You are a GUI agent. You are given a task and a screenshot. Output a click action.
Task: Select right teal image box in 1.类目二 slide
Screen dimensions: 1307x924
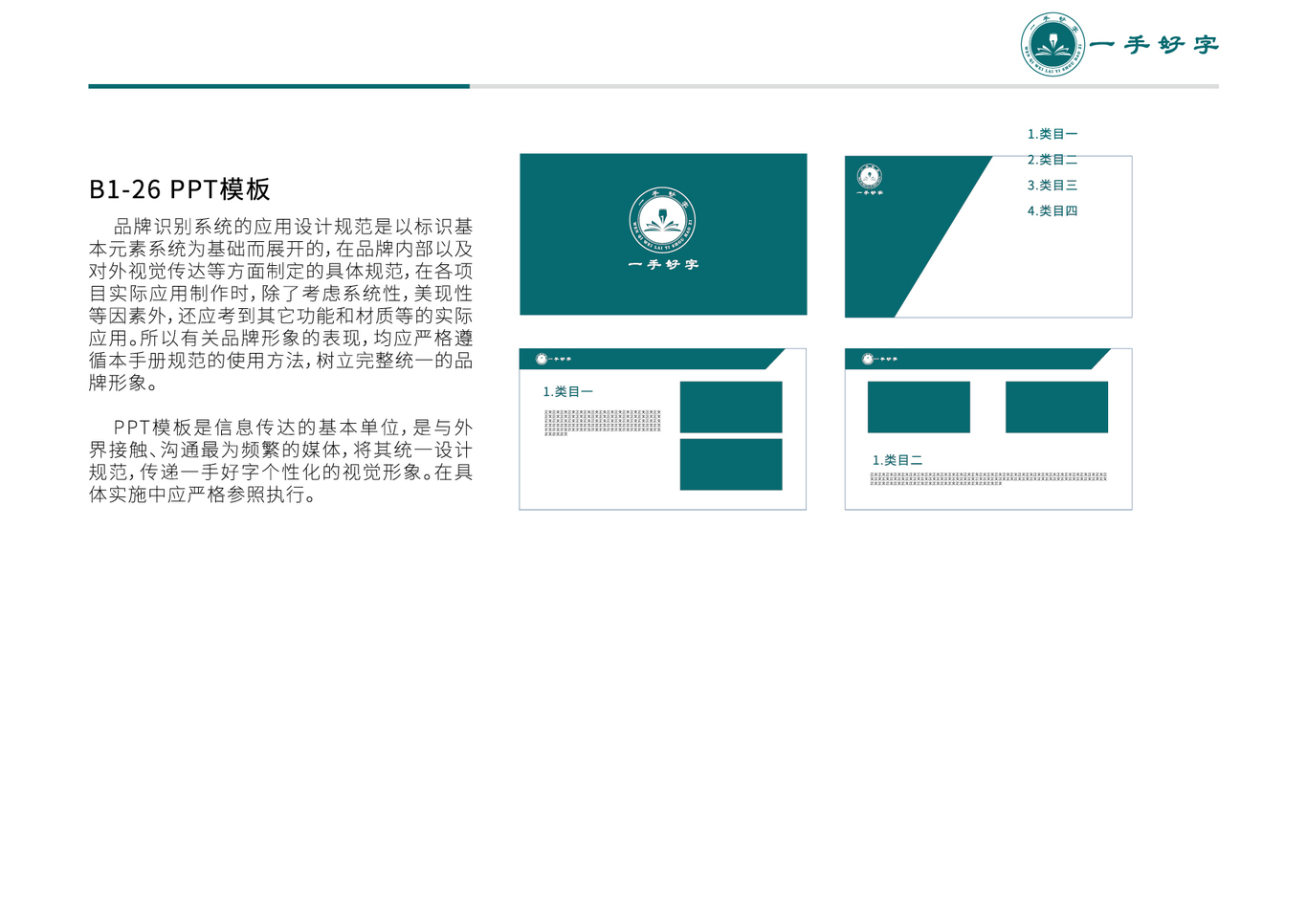1056,407
